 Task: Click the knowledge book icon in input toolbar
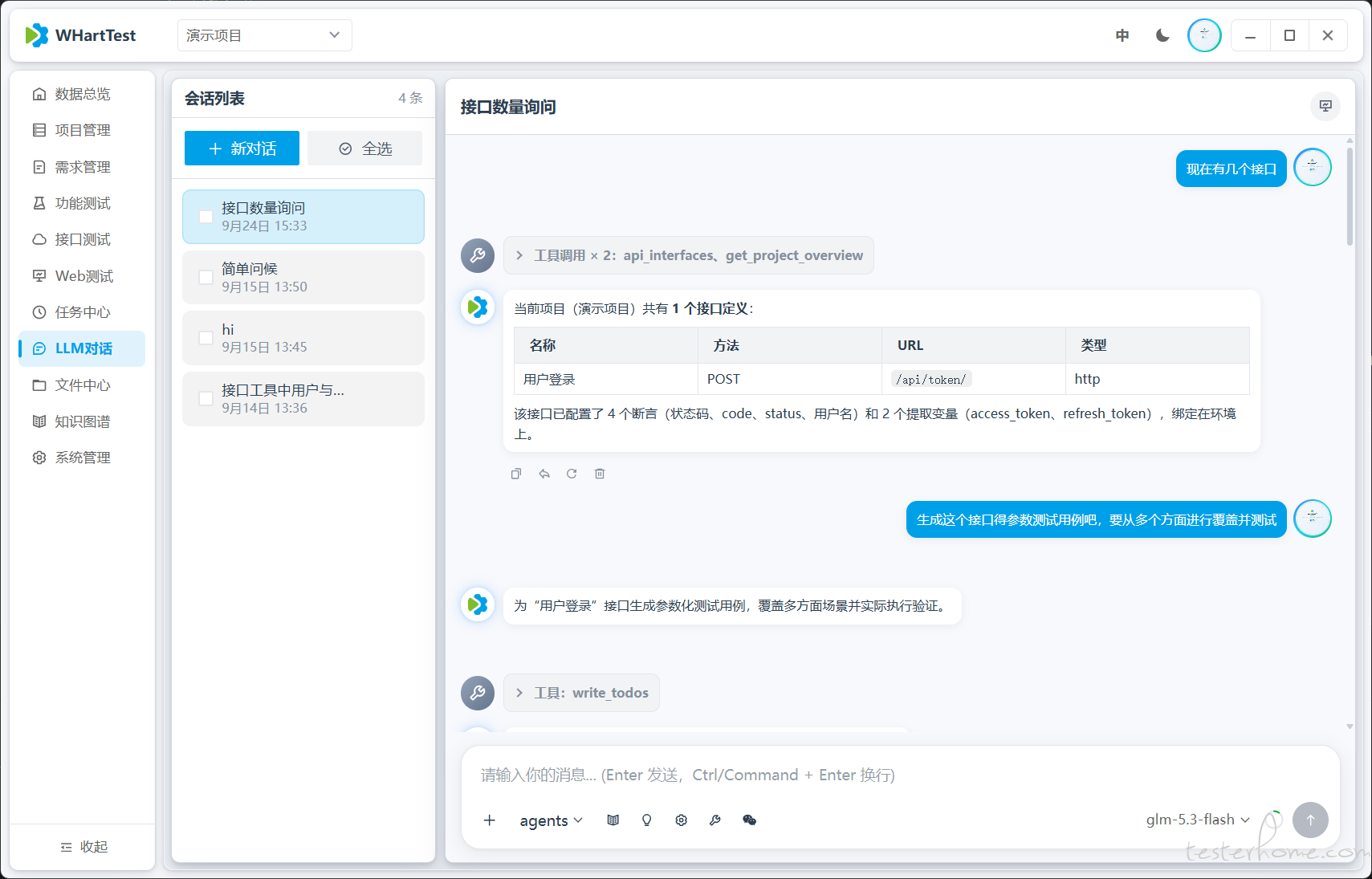[613, 820]
